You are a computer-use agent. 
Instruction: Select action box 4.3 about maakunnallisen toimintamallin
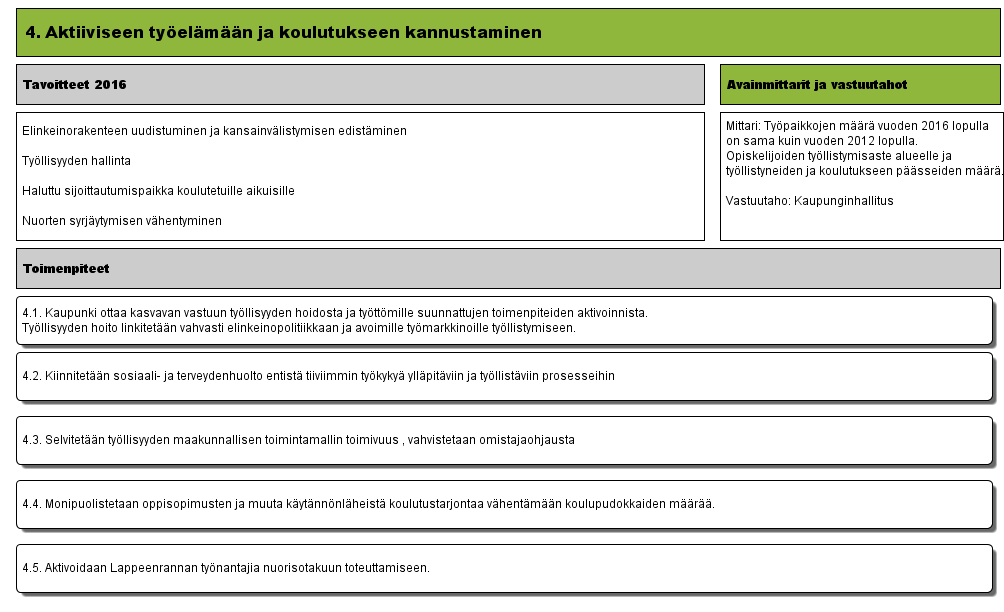tap(505, 440)
